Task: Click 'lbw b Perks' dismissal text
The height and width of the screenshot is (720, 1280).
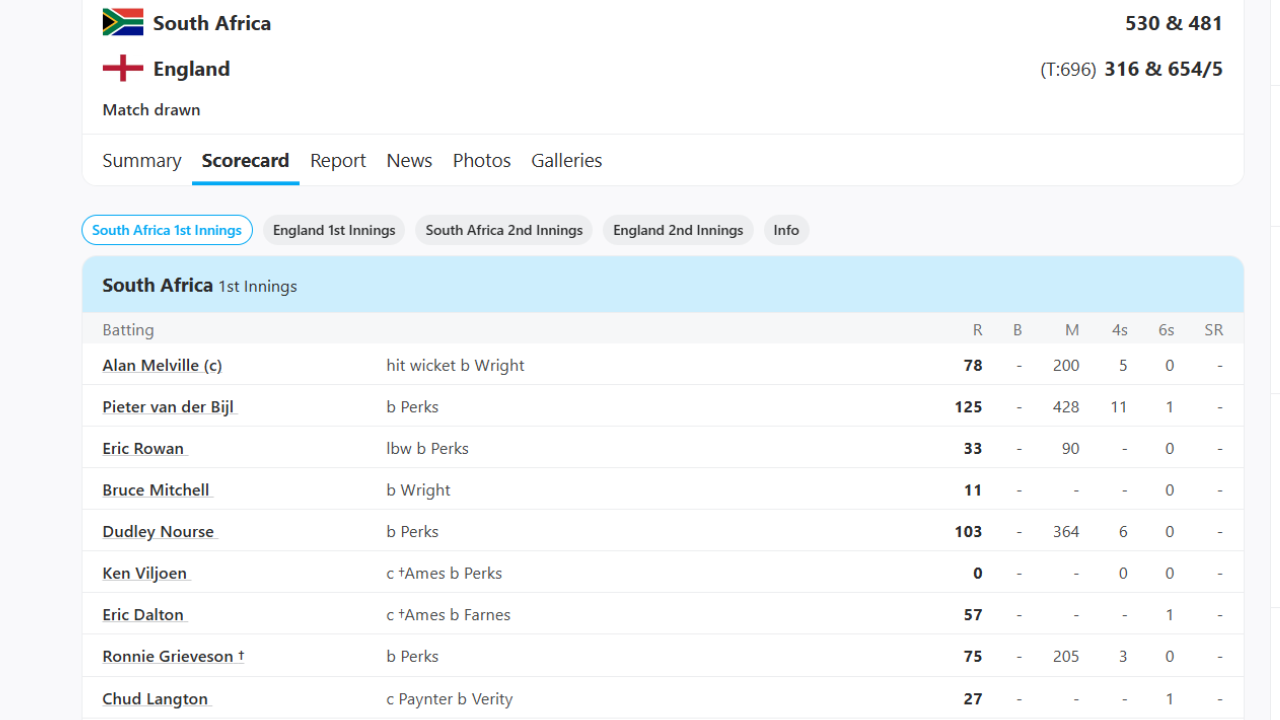Action: pyautogui.click(x=427, y=448)
